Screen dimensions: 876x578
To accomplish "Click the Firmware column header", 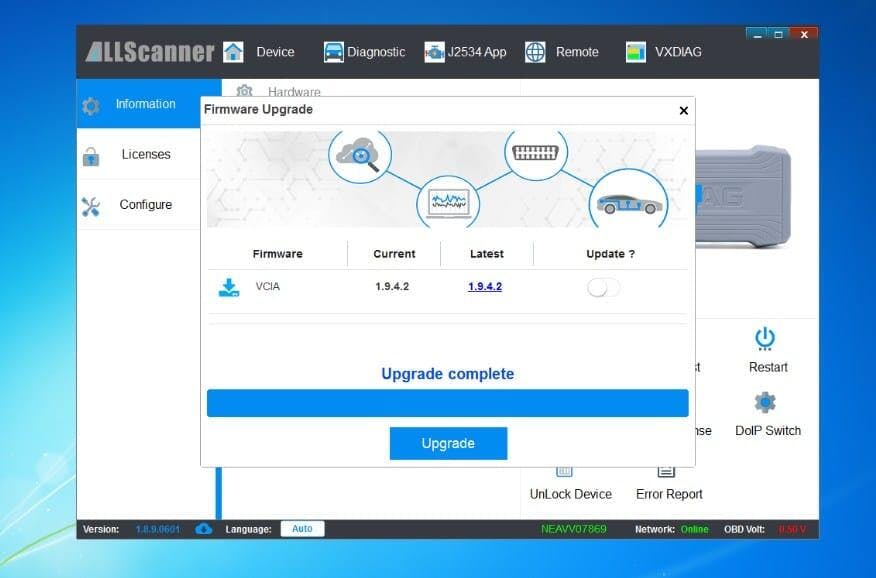I will (277, 254).
